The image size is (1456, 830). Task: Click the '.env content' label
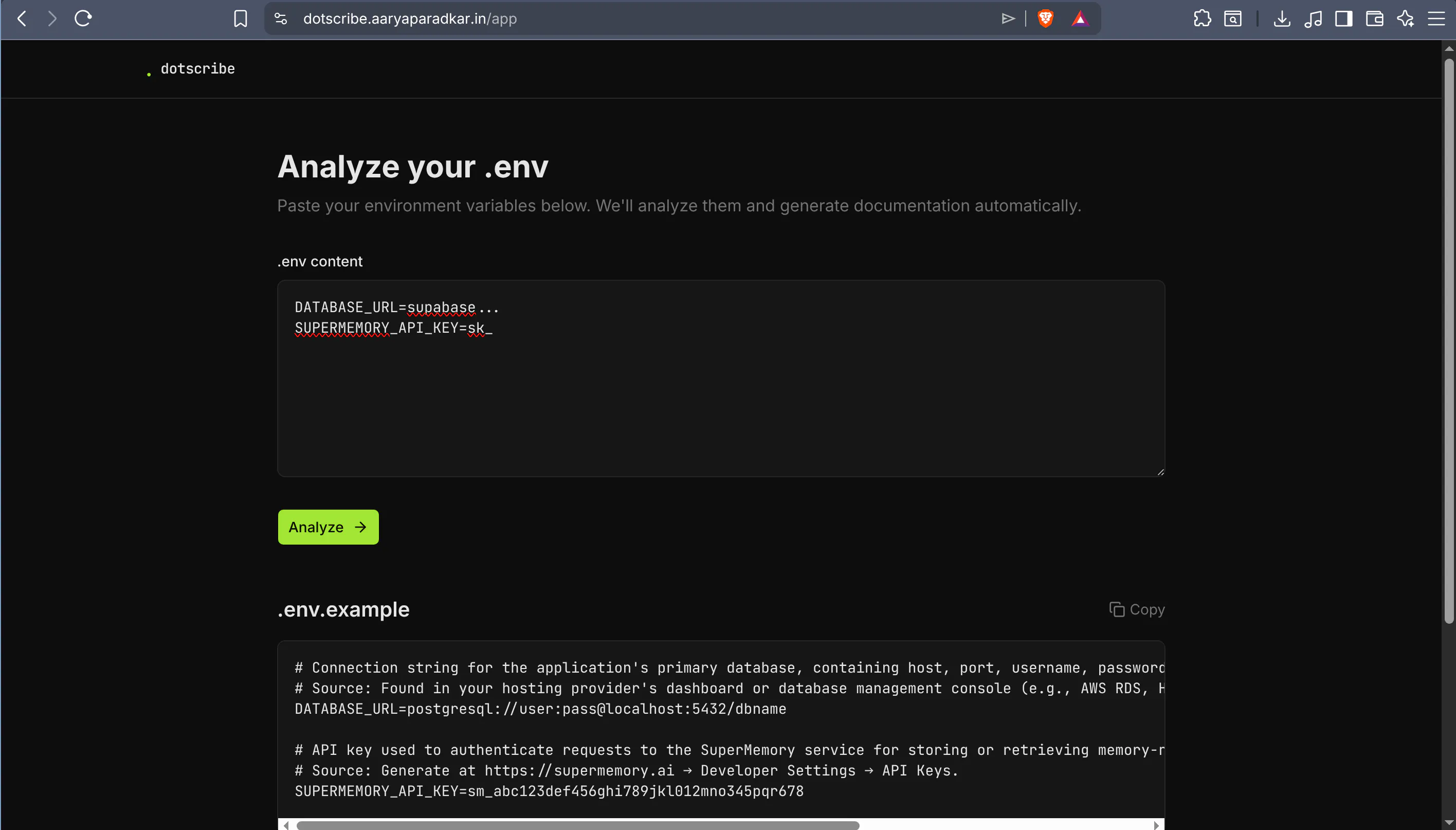pyautogui.click(x=320, y=261)
